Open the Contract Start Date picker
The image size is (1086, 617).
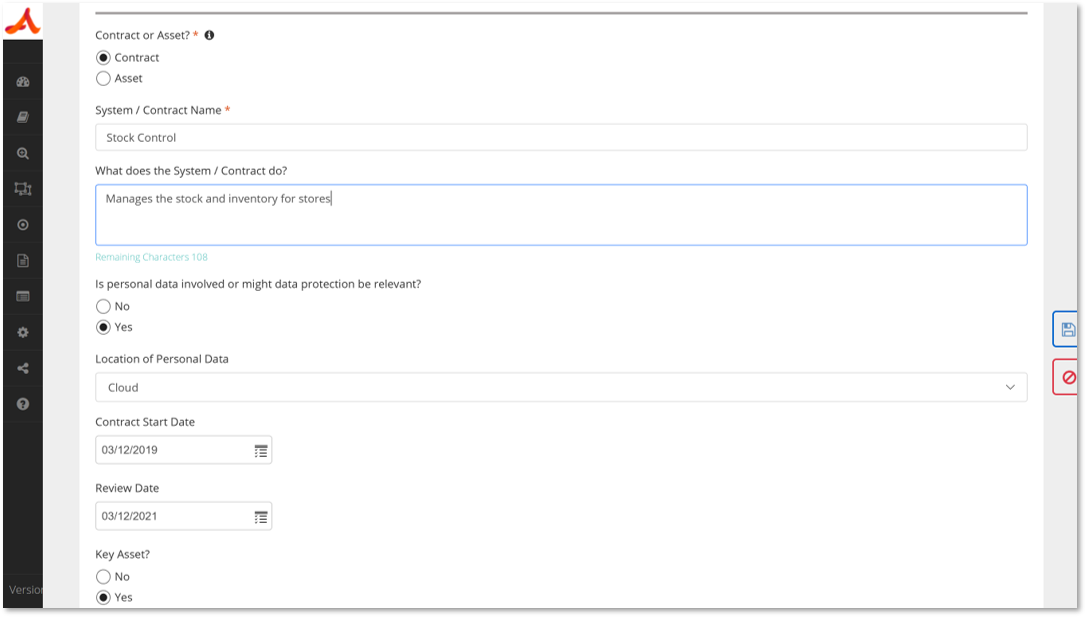tap(260, 451)
